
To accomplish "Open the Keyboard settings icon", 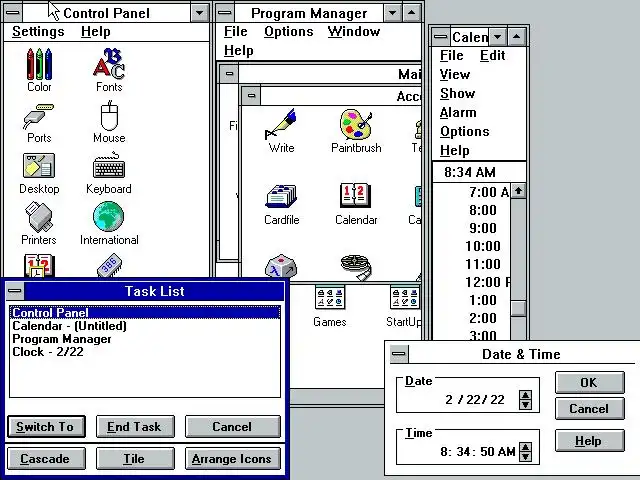I will coord(109,173).
